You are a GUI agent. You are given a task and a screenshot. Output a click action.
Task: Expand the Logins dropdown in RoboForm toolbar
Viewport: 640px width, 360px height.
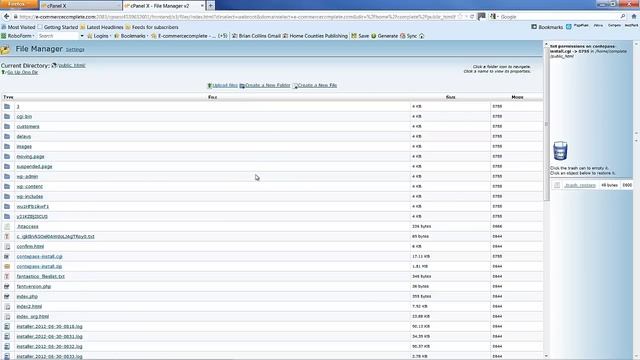tap(100, 36)
